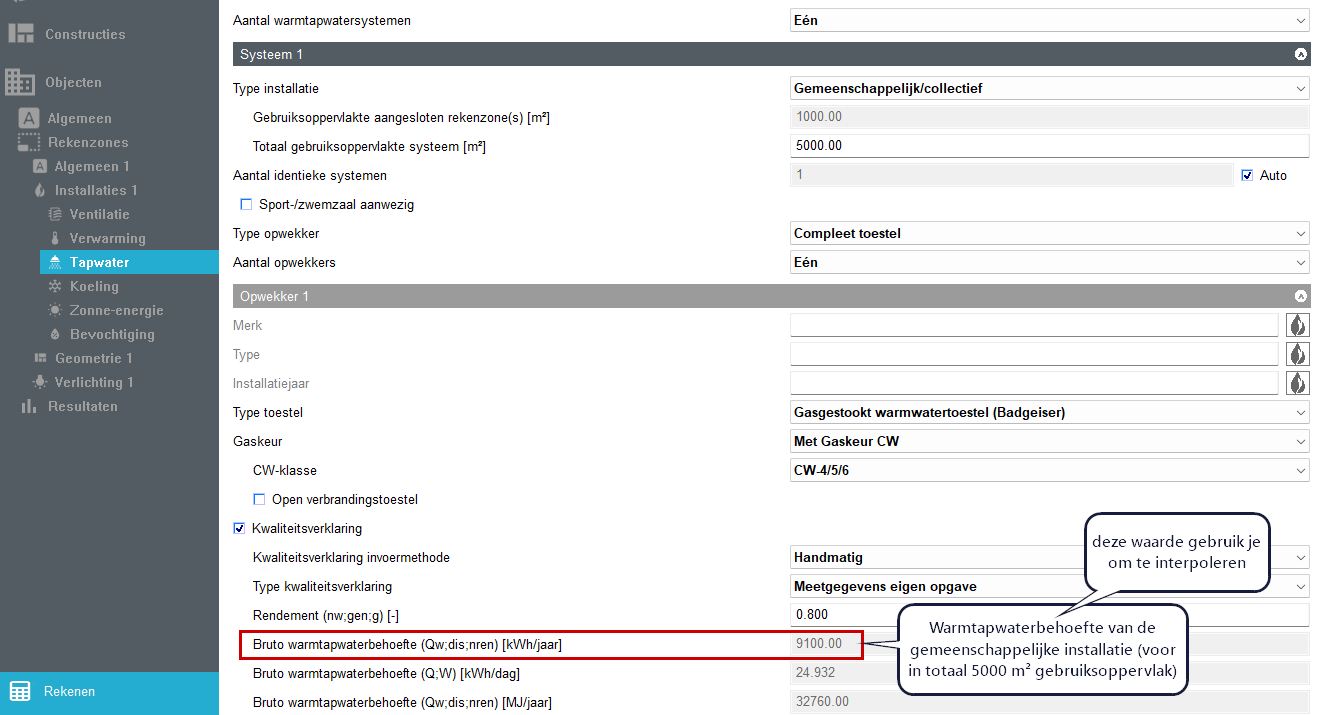1323x715 pixels.
Task: Open Ventilatie in the sidebar tree
Action: [99, 214]
